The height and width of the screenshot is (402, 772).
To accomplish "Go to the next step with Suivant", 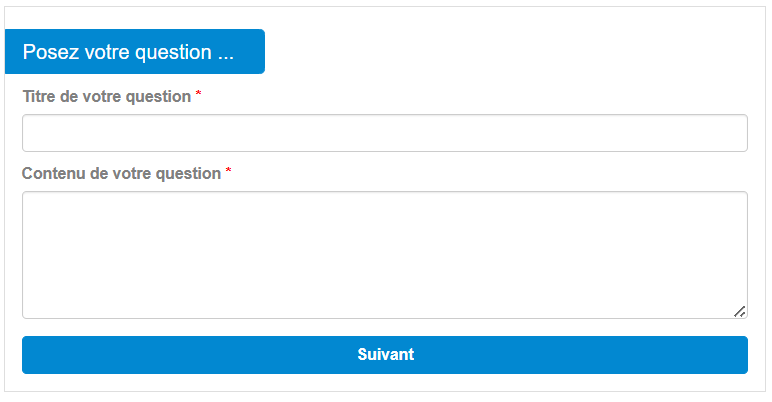I will click(x=385, y=355).
